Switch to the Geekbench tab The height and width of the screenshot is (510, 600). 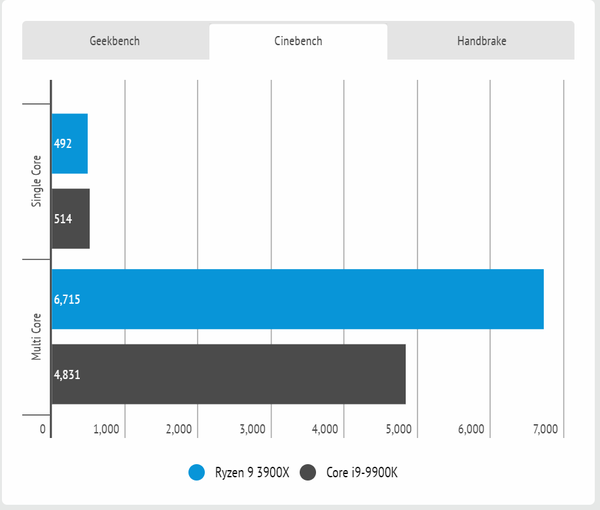[115, 41]
